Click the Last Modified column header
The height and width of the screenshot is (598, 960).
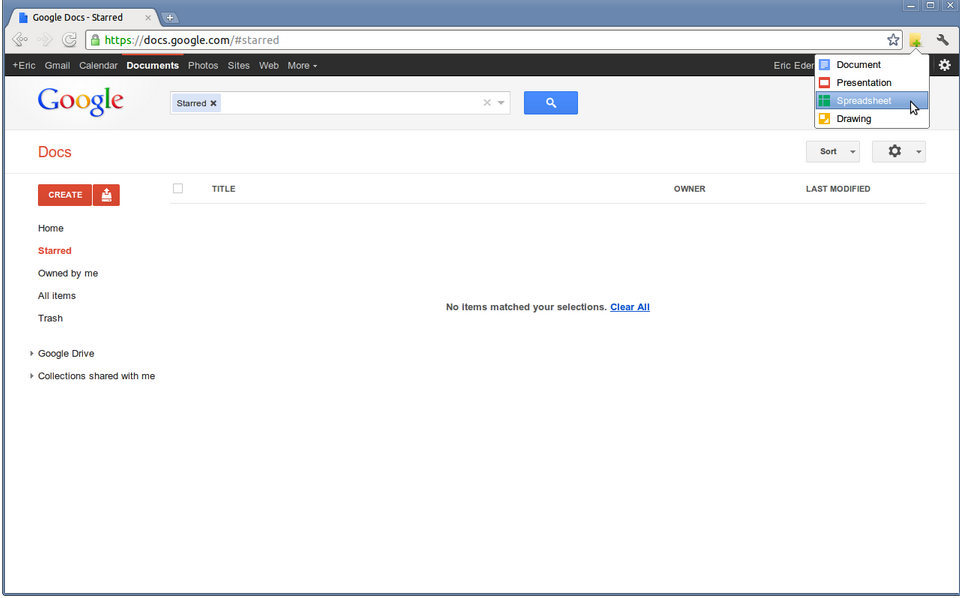click(838, 189)
